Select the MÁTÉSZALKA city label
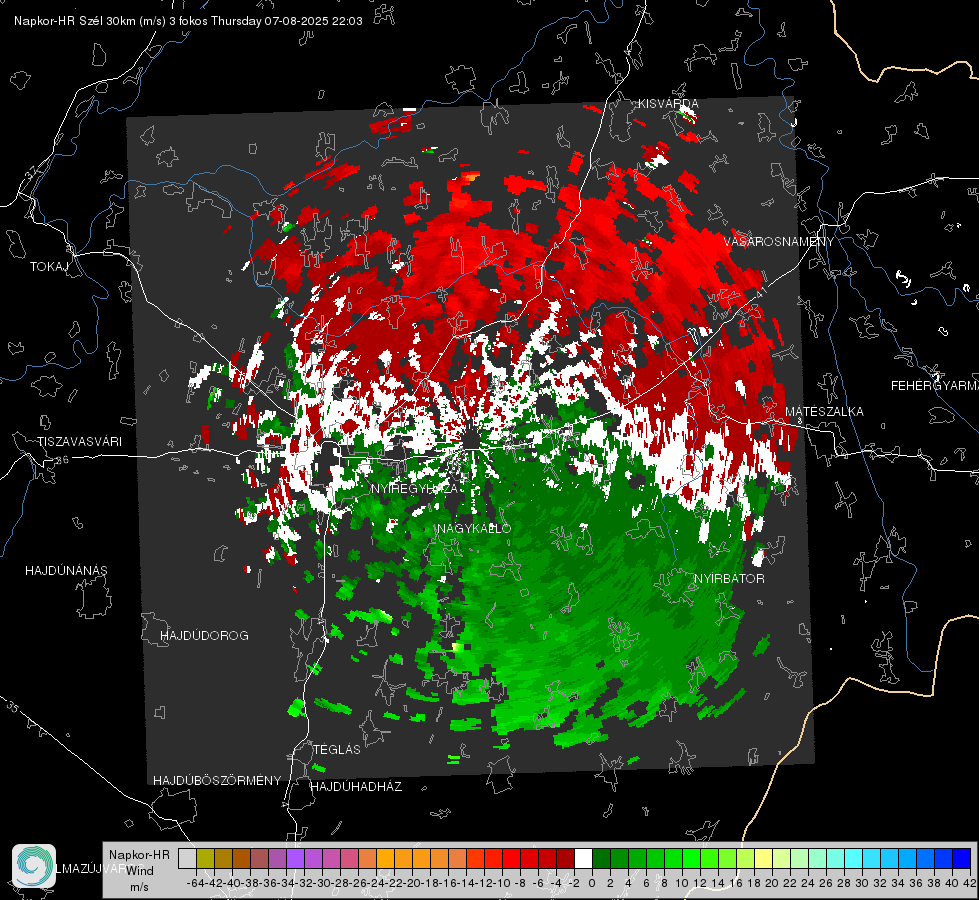Viewport: 979px width, 900px height. pos(824,412)
